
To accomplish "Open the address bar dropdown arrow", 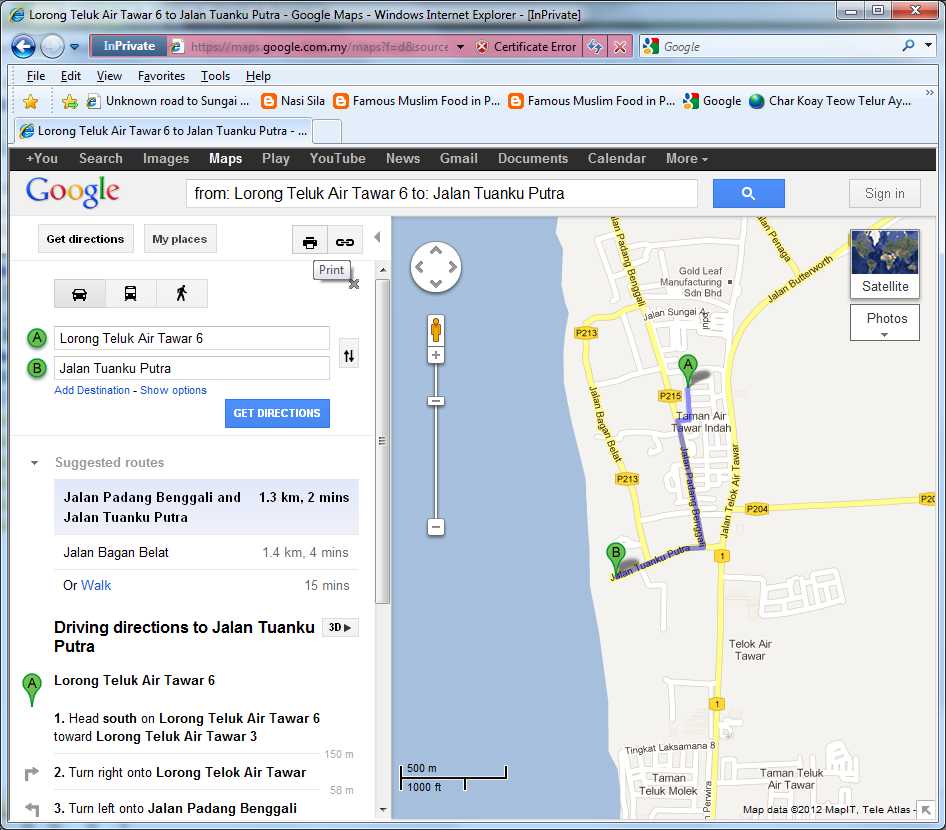I will 459,46.
